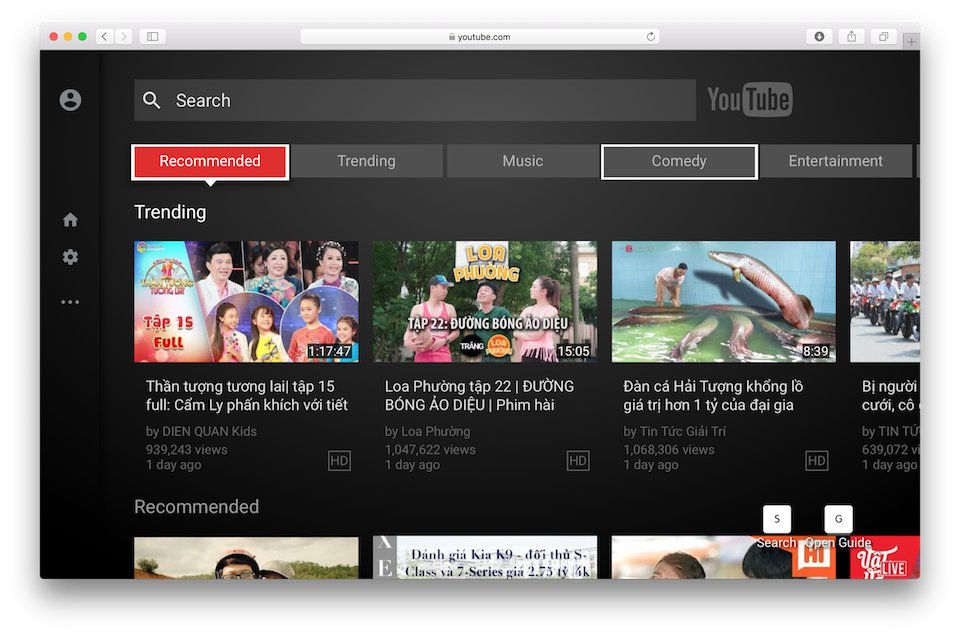The image size is (960, 636).
Task: Select the Comedy category tab
Action: pos(679,160)
